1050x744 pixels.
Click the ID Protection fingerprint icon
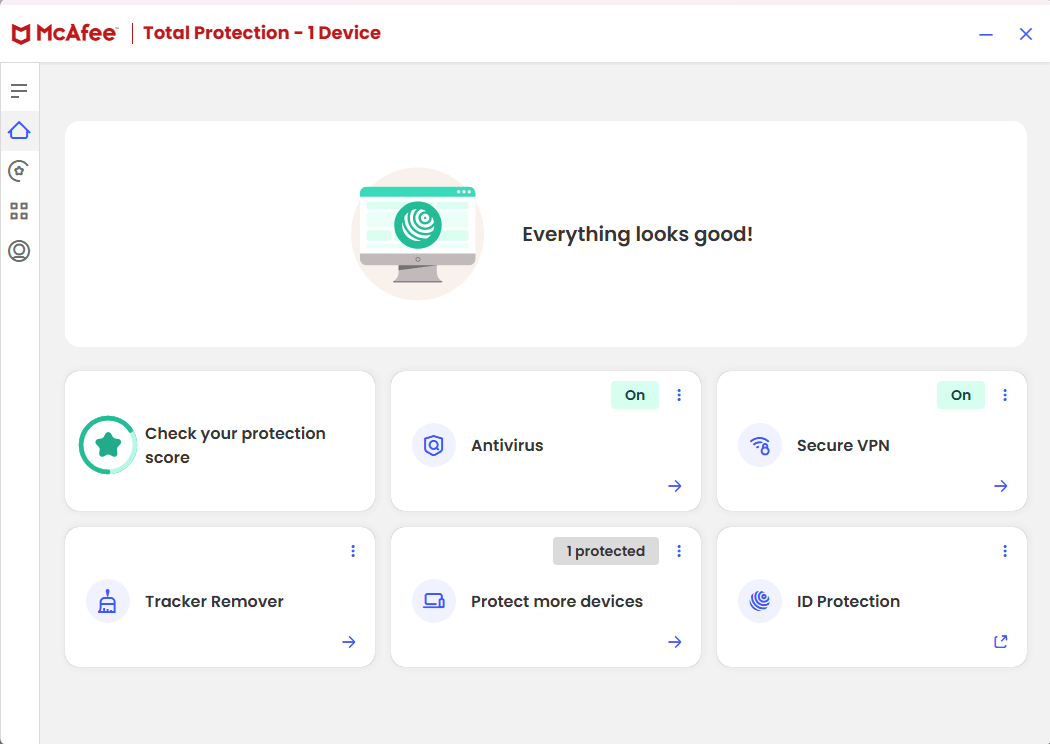coord(759,601)
